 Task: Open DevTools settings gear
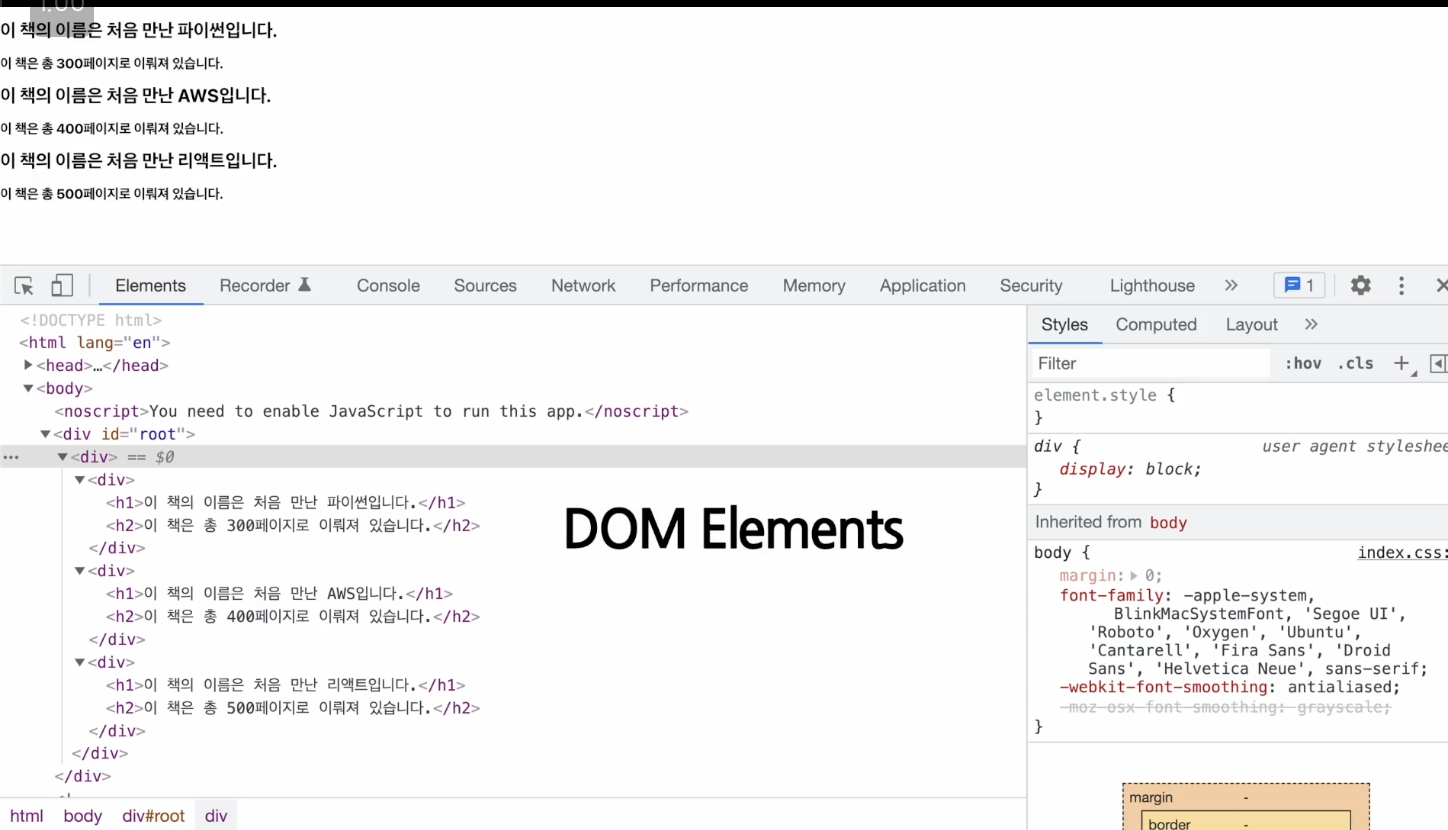pos(1361,285)
